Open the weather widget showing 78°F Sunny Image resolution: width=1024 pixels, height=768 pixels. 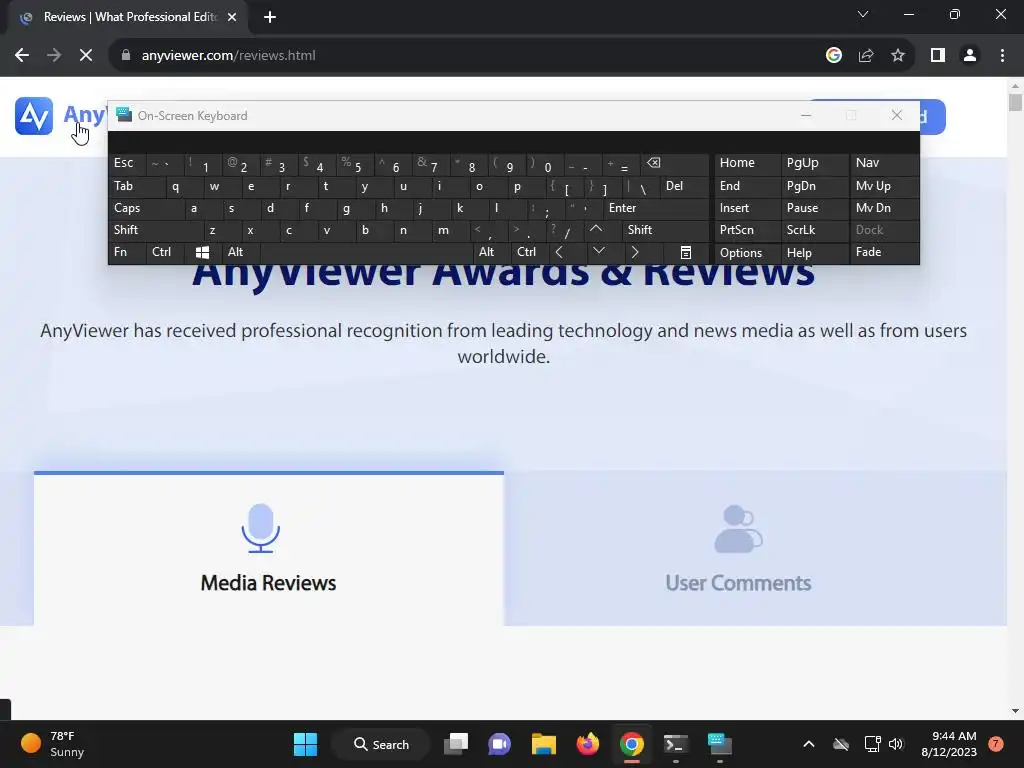click(x=54, y=744)
